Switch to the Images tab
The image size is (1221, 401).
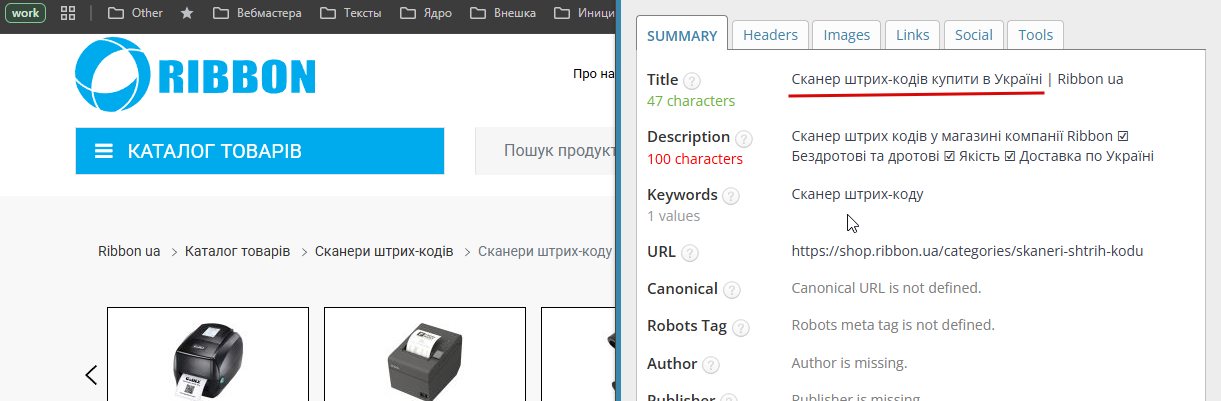click(x=846, y=34)
